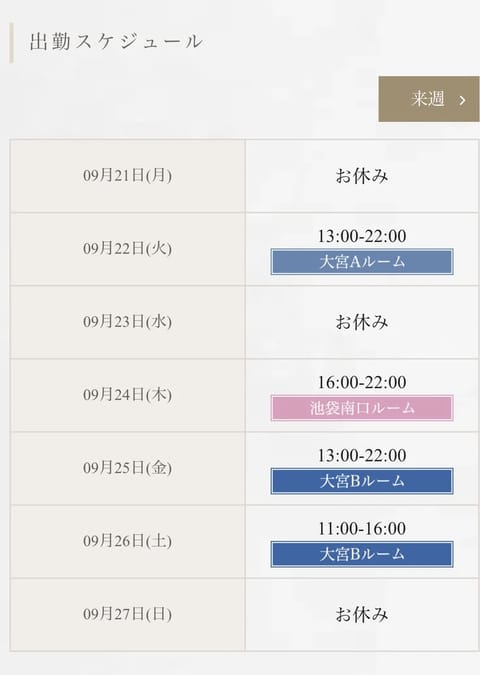Select the 09月24日(木) date cell

point(127,395)
